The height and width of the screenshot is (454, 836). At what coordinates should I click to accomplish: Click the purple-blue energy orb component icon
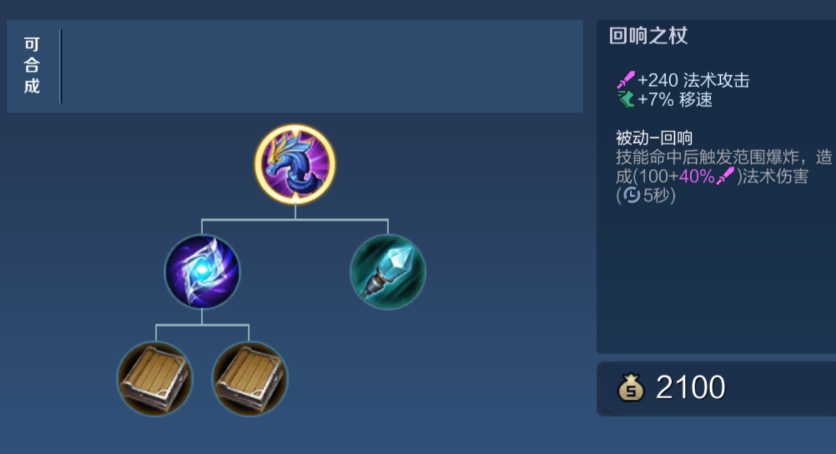(x=202, y=272)
